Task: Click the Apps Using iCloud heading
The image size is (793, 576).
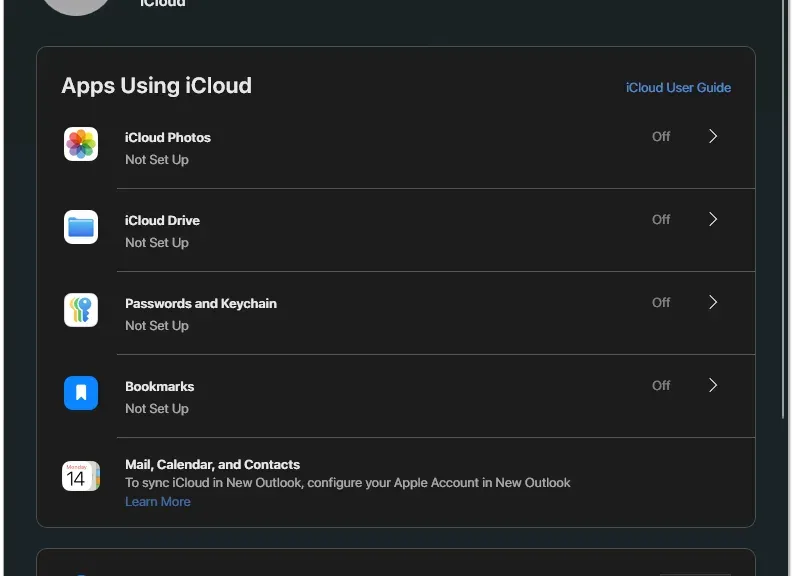Action: (x=156, y=85)
